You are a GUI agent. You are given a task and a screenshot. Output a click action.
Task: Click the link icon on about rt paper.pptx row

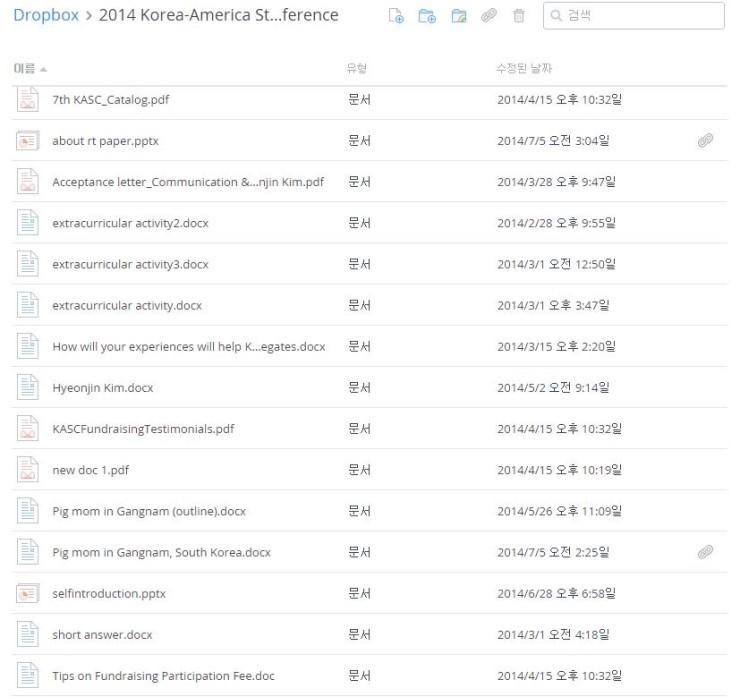pyautogui.click(x=705, y=140)
